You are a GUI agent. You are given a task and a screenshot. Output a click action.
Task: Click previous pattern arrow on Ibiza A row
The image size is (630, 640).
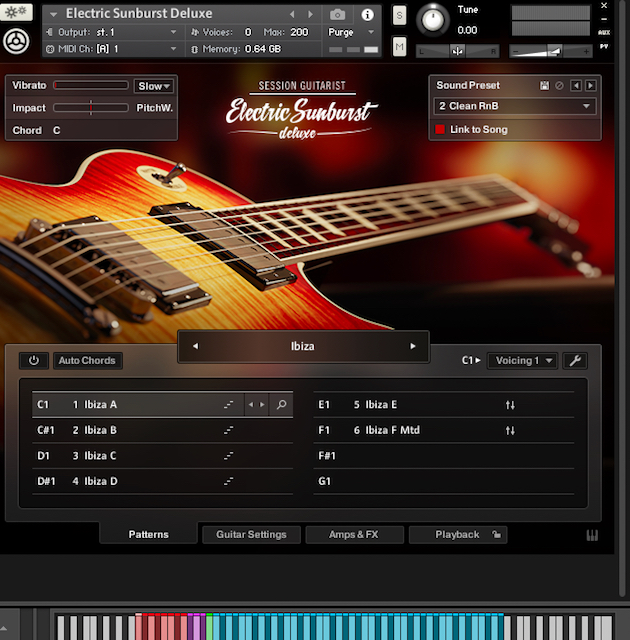coord(251,404)
